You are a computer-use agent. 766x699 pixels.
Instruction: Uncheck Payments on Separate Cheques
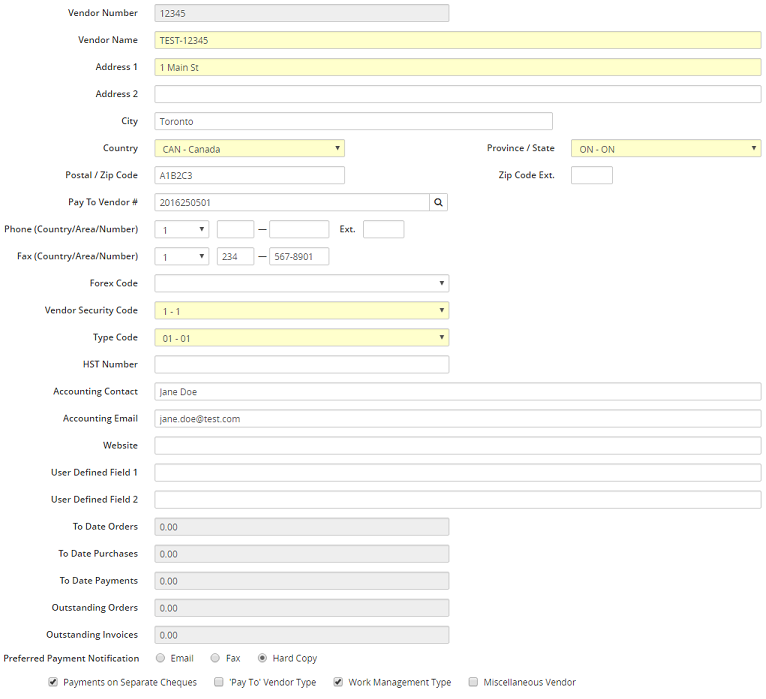(x=52, y=682)
